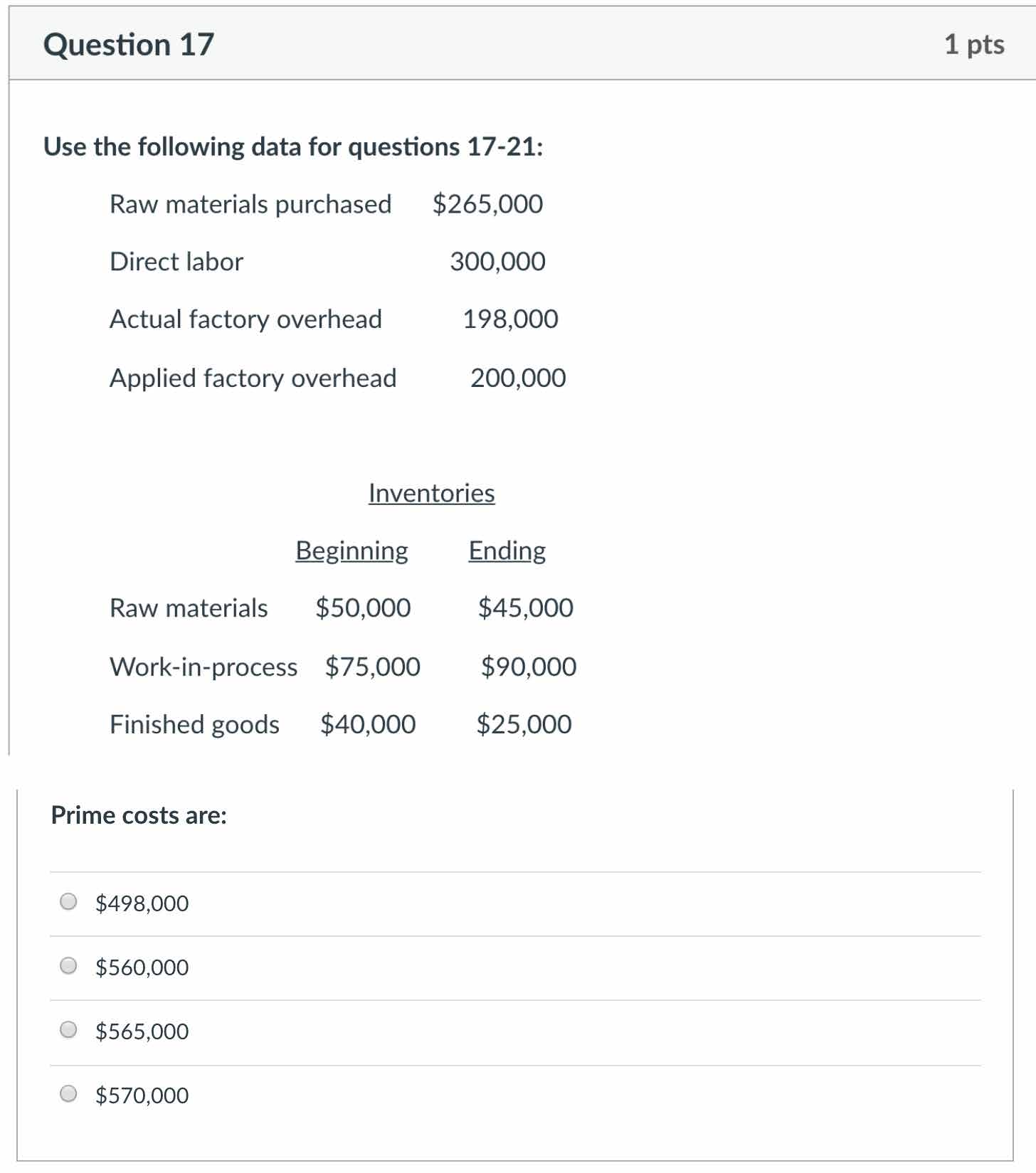Click the underlined Inventories heading
Image resolution: width=1036 pixels, height=1173 pixels.
431,493
